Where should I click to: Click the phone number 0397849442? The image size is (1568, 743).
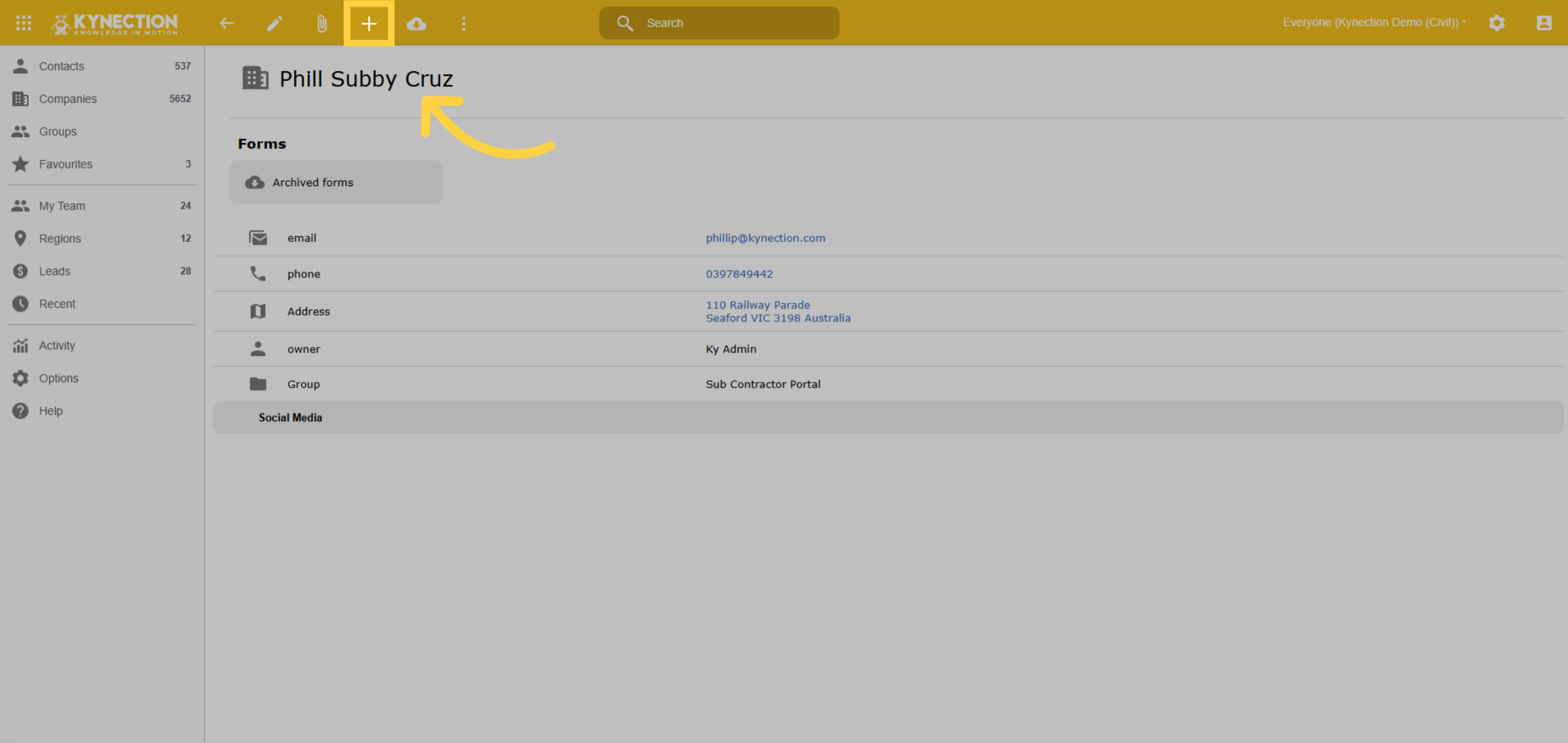(x=739, y=274)
